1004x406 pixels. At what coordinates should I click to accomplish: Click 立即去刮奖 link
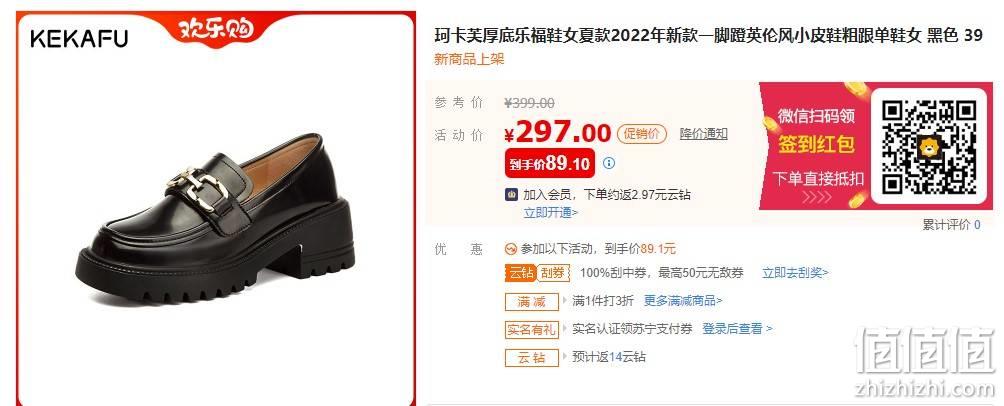[795, 273]
